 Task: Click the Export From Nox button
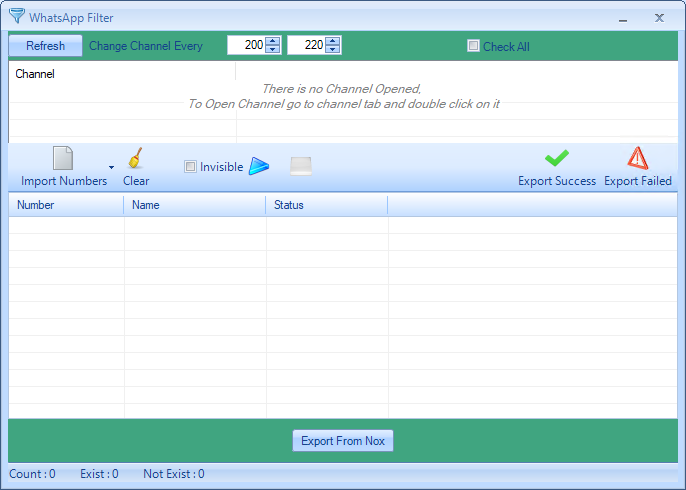coord(343,441)
